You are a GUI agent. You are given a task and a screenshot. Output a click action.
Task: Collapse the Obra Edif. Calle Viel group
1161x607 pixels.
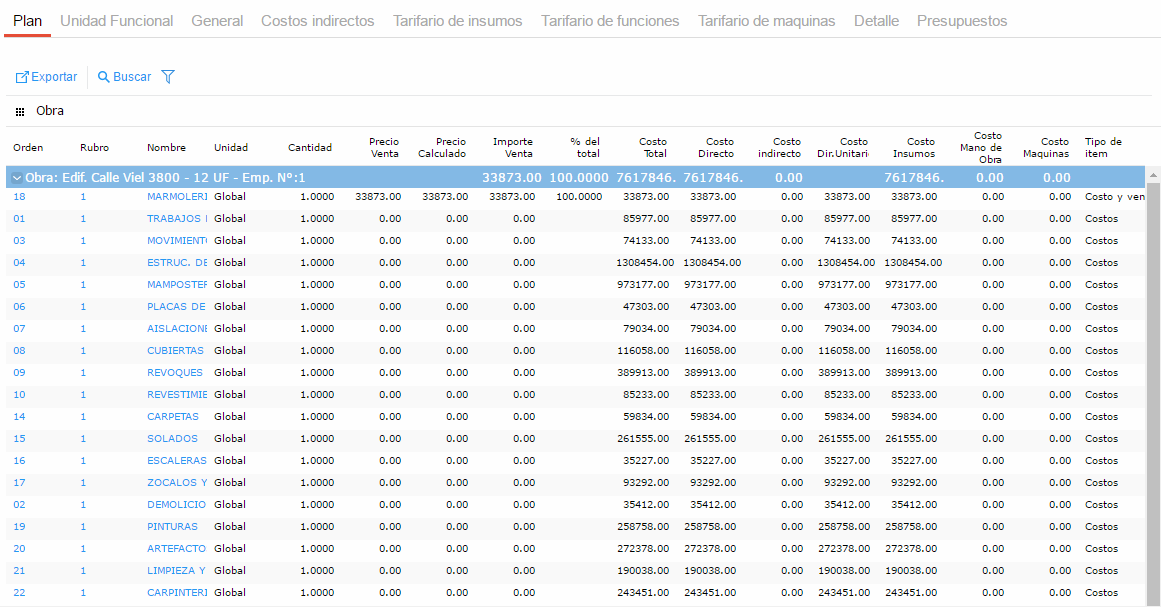16,178
